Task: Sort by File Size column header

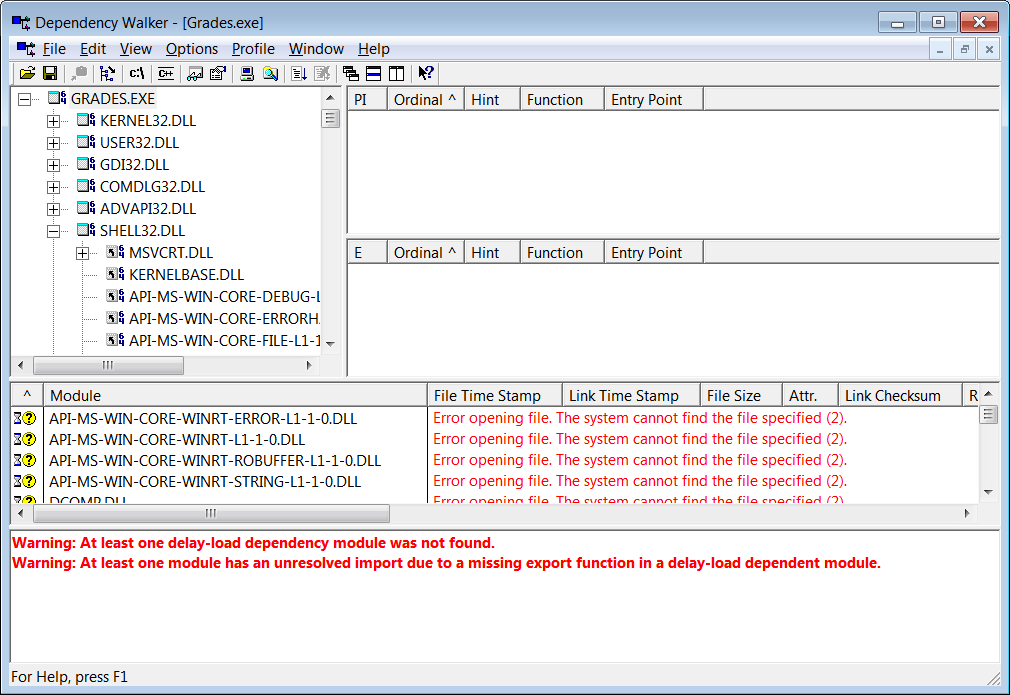Action: (x=741, y=395)
